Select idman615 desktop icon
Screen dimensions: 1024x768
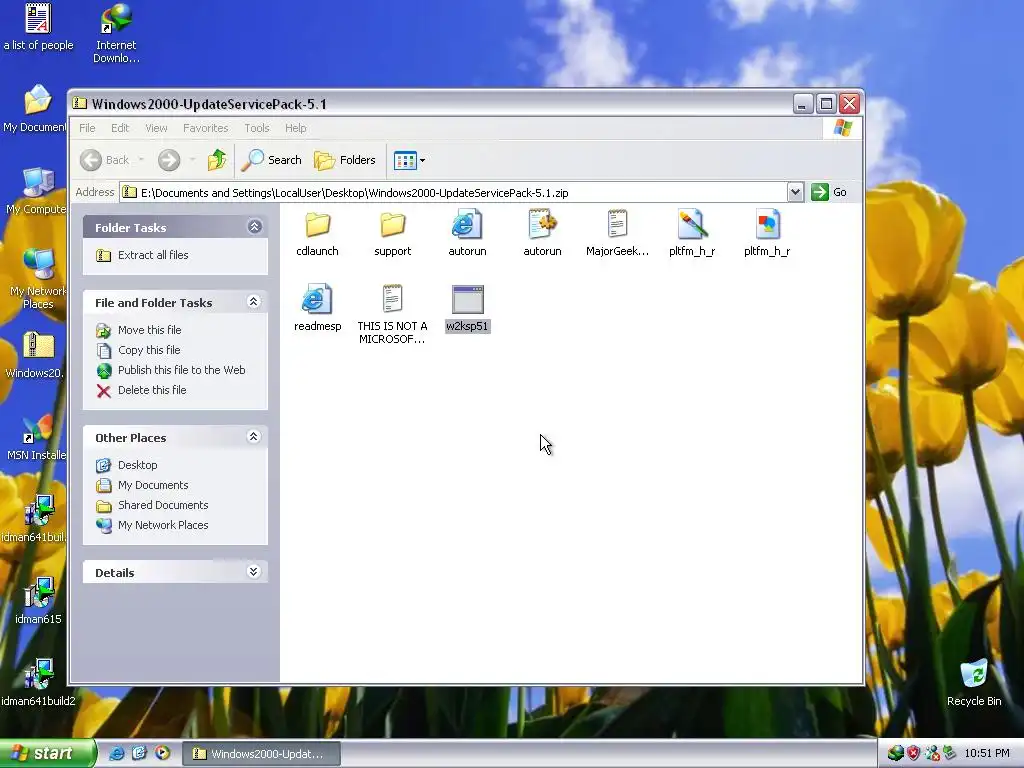click(x=38, y=601)
